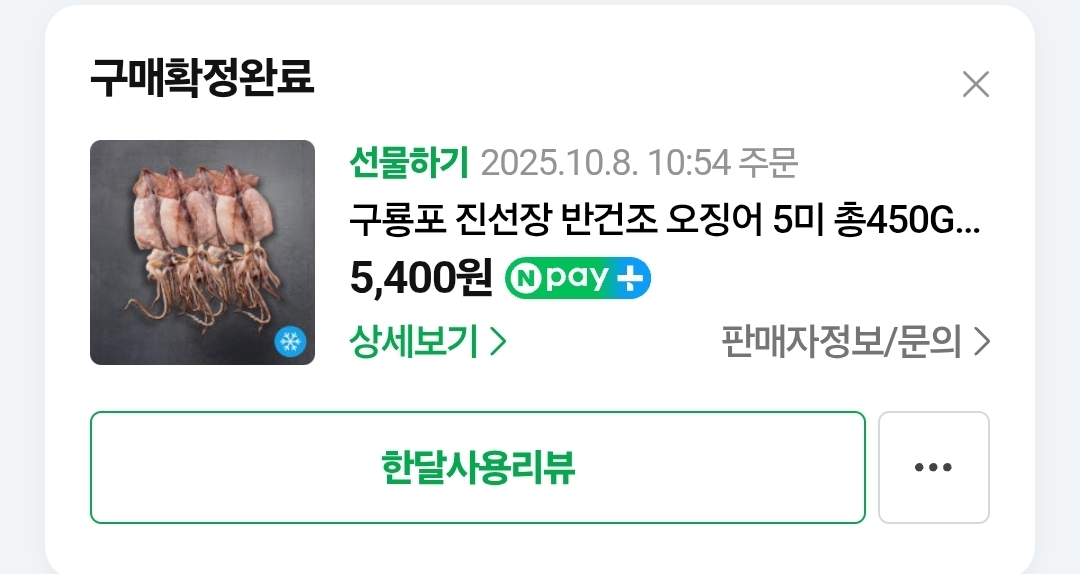Screen dimensions: 1080x574
Task: Click the white plus sign on Npay badge
Action: (630, 278)
